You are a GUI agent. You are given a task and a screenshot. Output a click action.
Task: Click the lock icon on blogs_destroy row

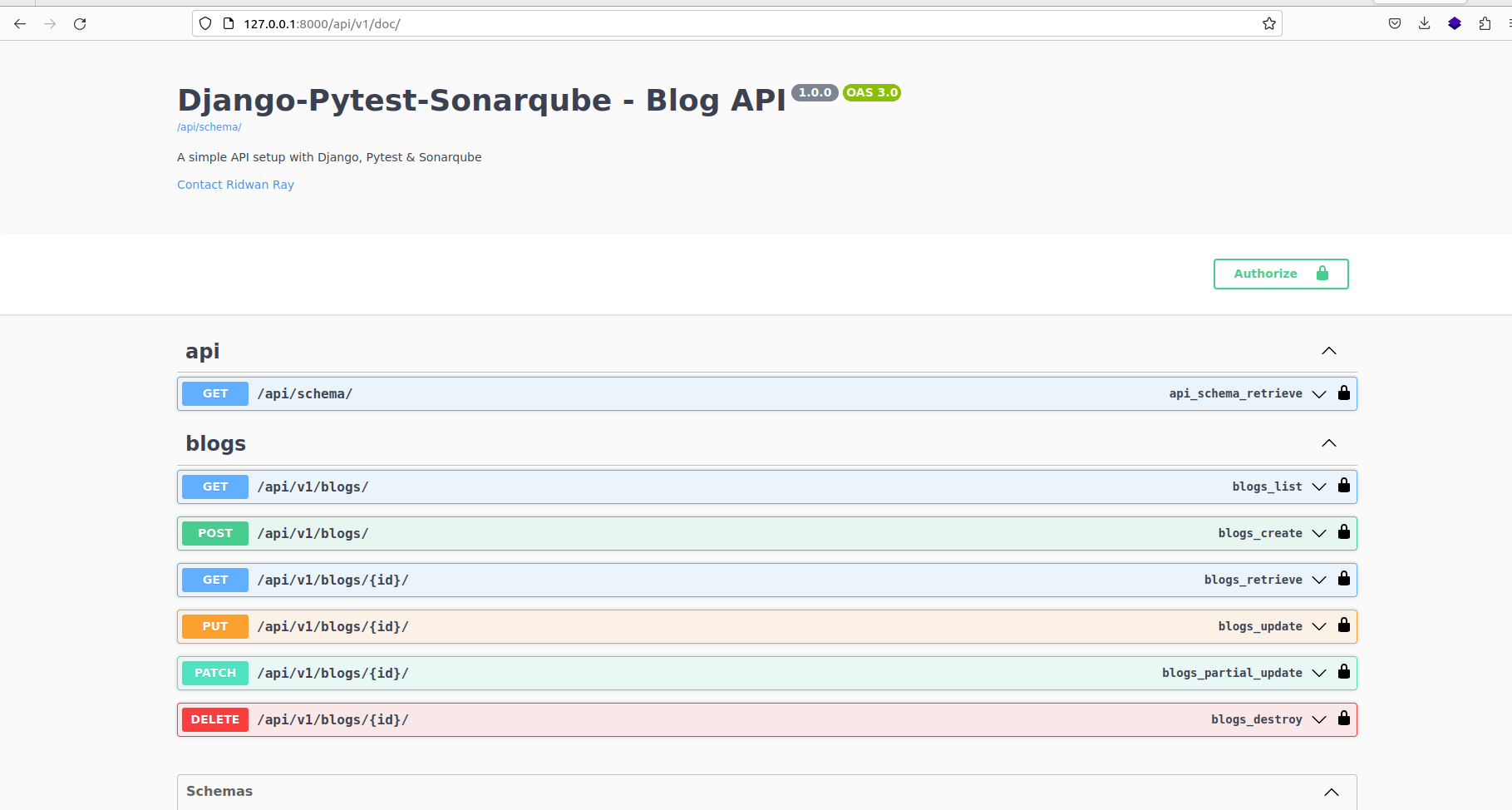point(1344,719)
